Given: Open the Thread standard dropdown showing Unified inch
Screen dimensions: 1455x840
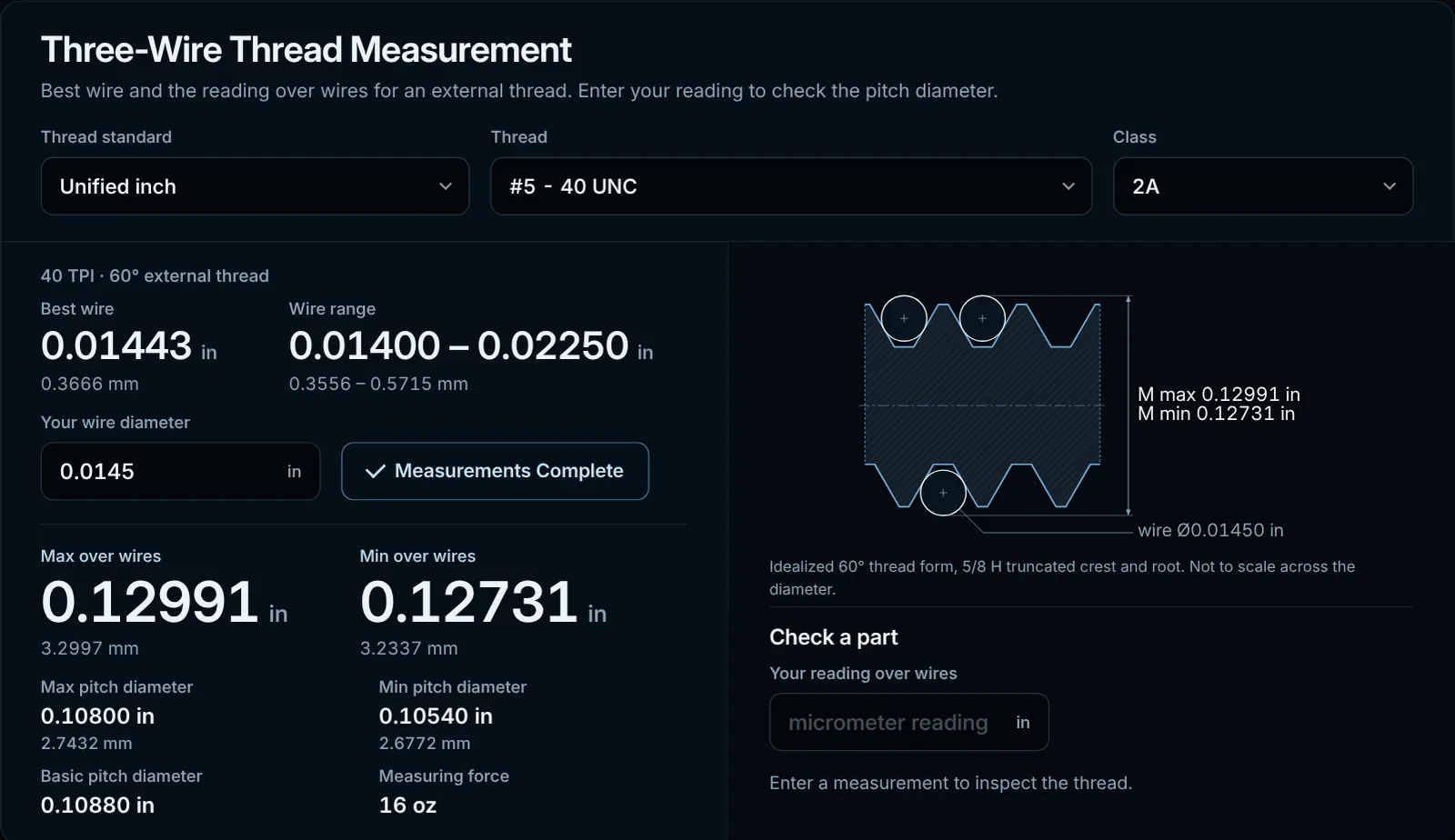Looking at the screenshot, I should [255, 186].
